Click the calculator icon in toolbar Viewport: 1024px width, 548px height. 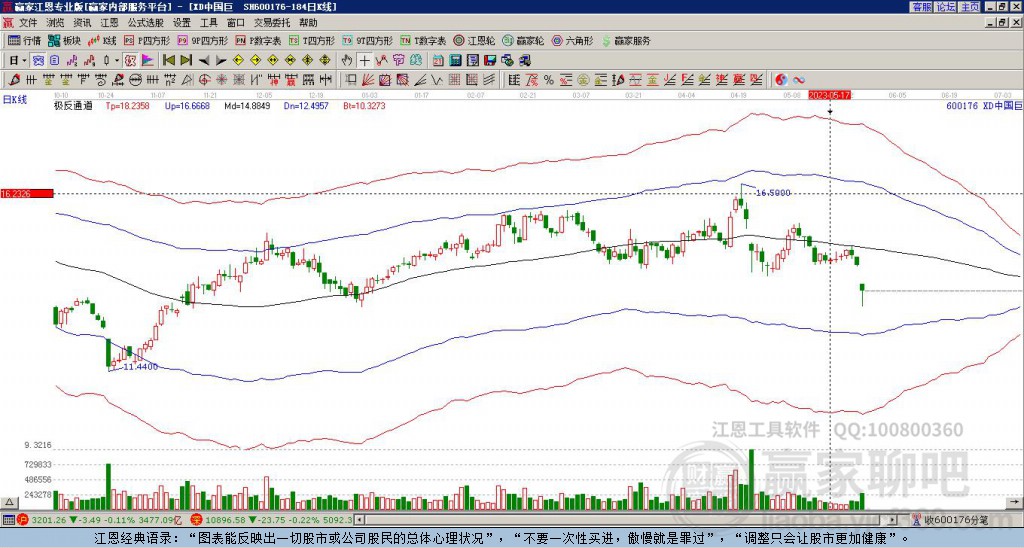(455, 61)
